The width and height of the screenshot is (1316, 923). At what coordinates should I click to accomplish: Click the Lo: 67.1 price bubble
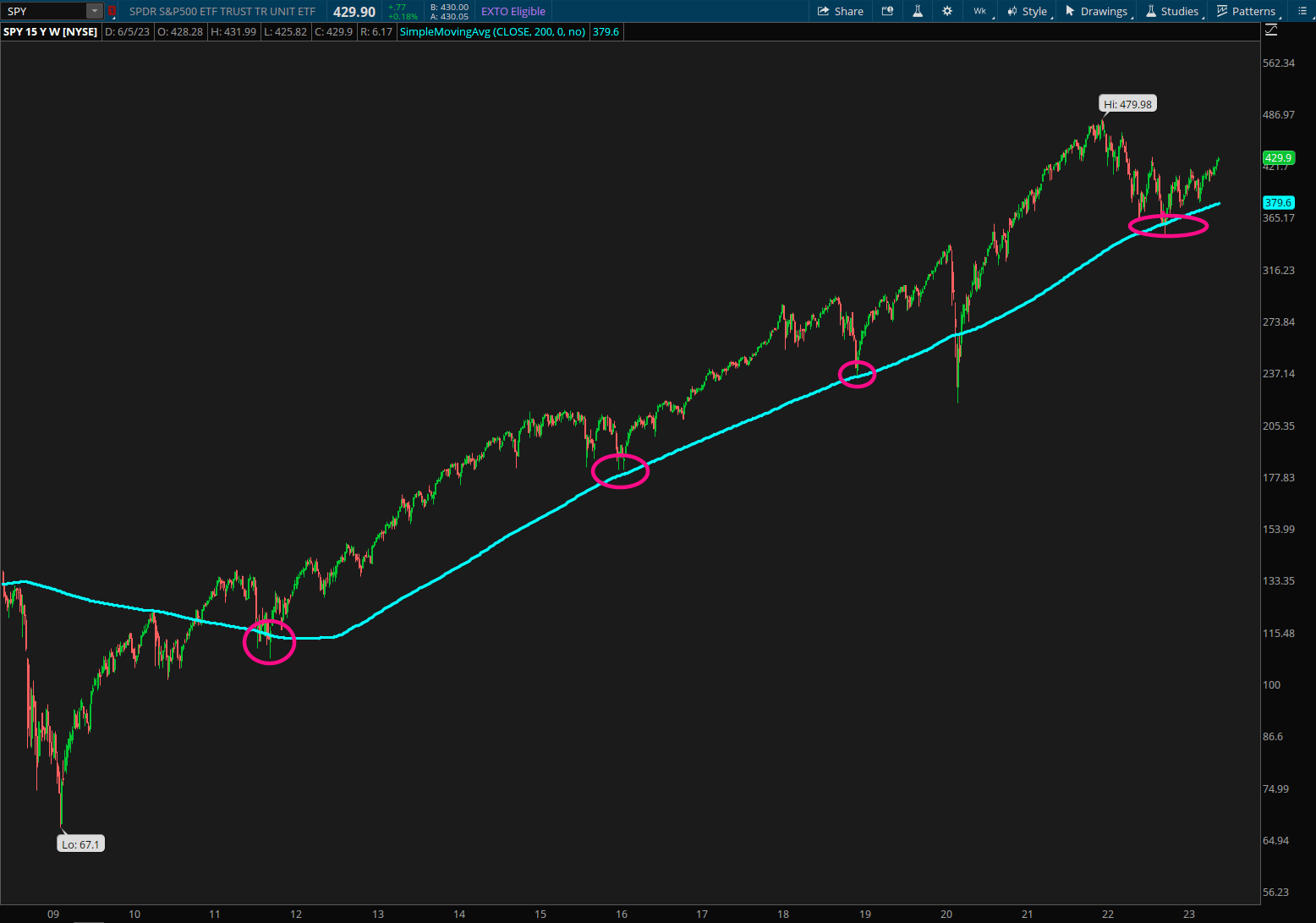tap(80, 844)
